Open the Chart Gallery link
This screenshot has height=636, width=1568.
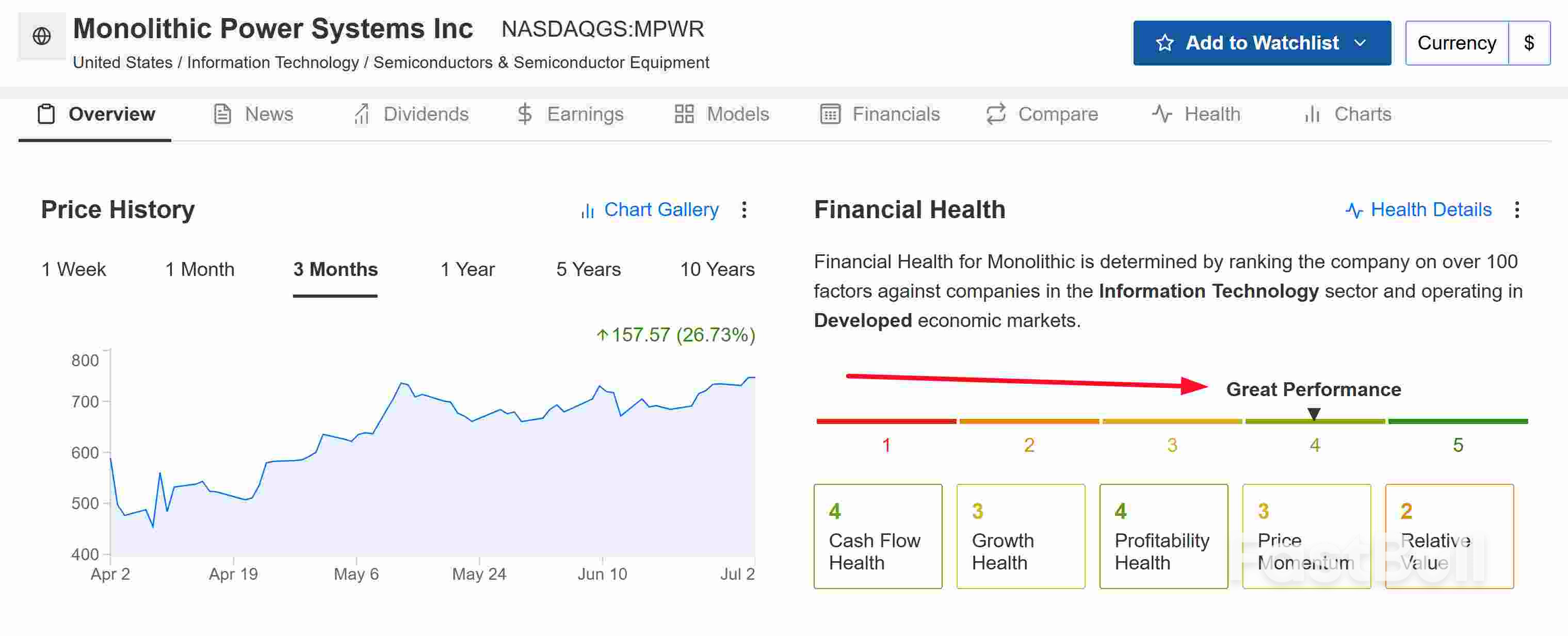tap(660, 209)
